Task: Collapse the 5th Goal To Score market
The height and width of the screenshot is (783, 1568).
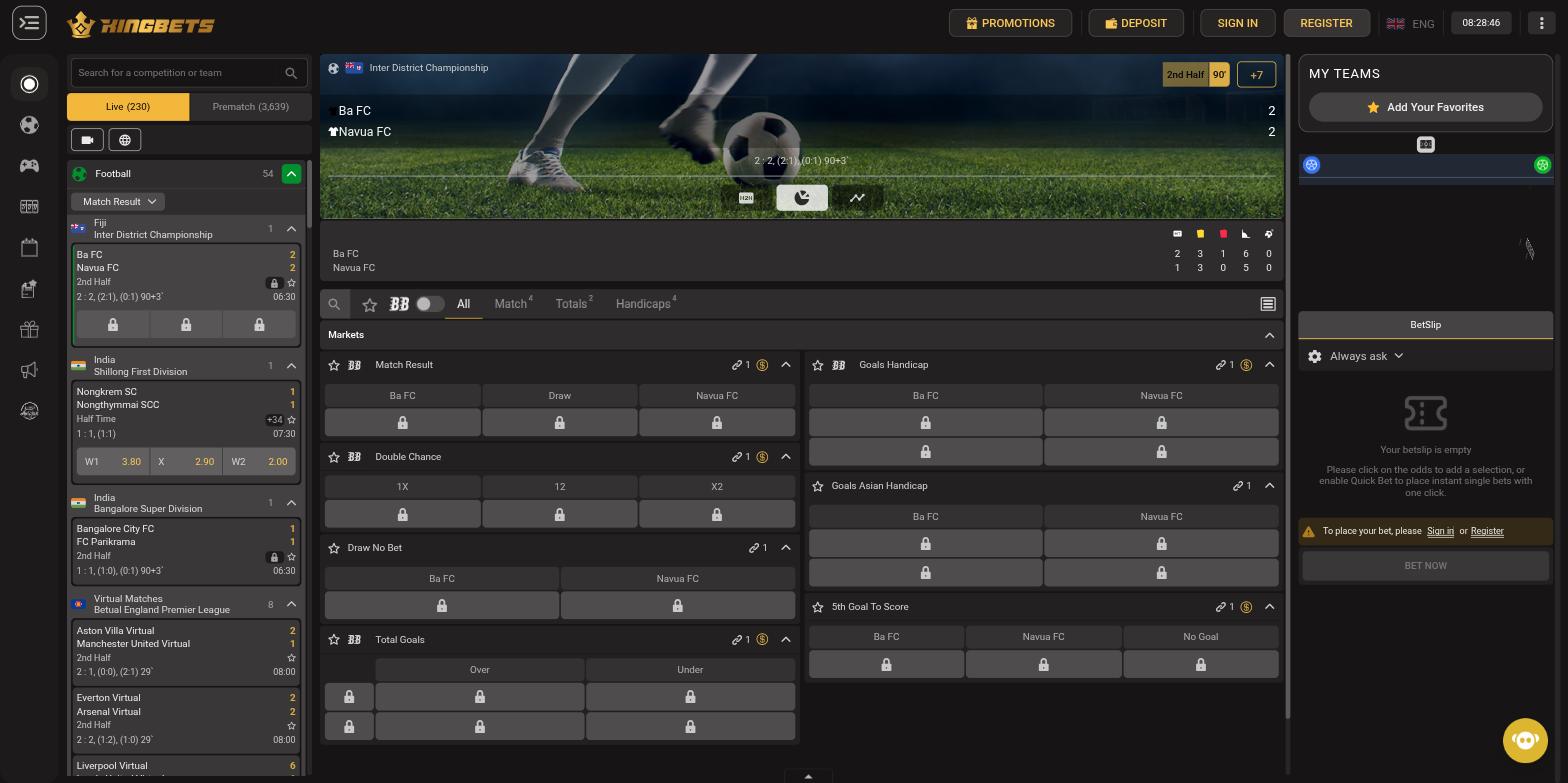Action: (x=1269, y=607)
